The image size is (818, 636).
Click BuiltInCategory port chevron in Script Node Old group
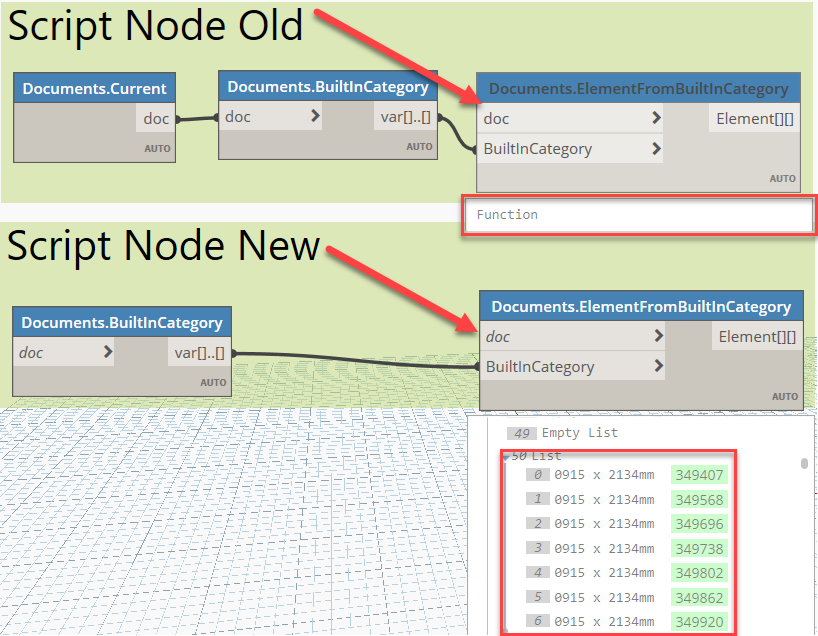655,149
